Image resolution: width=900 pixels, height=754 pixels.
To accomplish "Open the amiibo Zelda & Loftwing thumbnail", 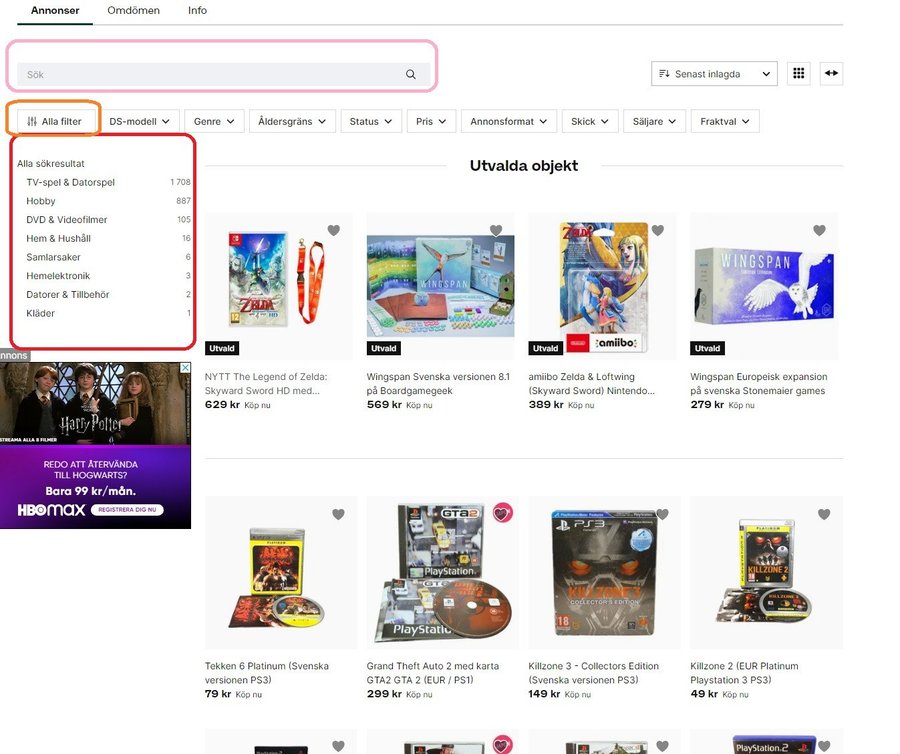I will [602, 286].
